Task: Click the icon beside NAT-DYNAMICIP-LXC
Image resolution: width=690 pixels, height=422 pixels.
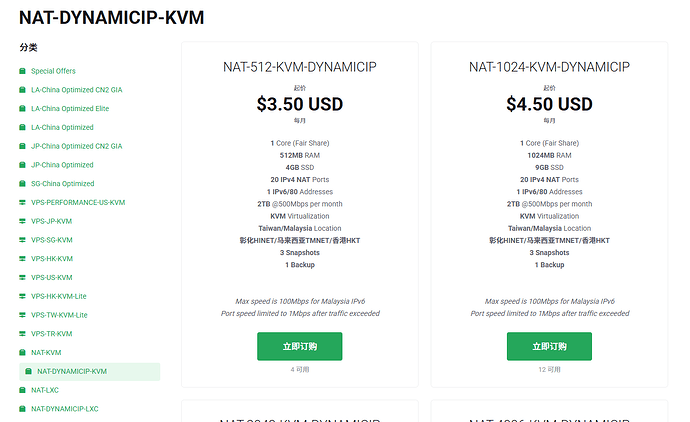Action: coord(22,409)
